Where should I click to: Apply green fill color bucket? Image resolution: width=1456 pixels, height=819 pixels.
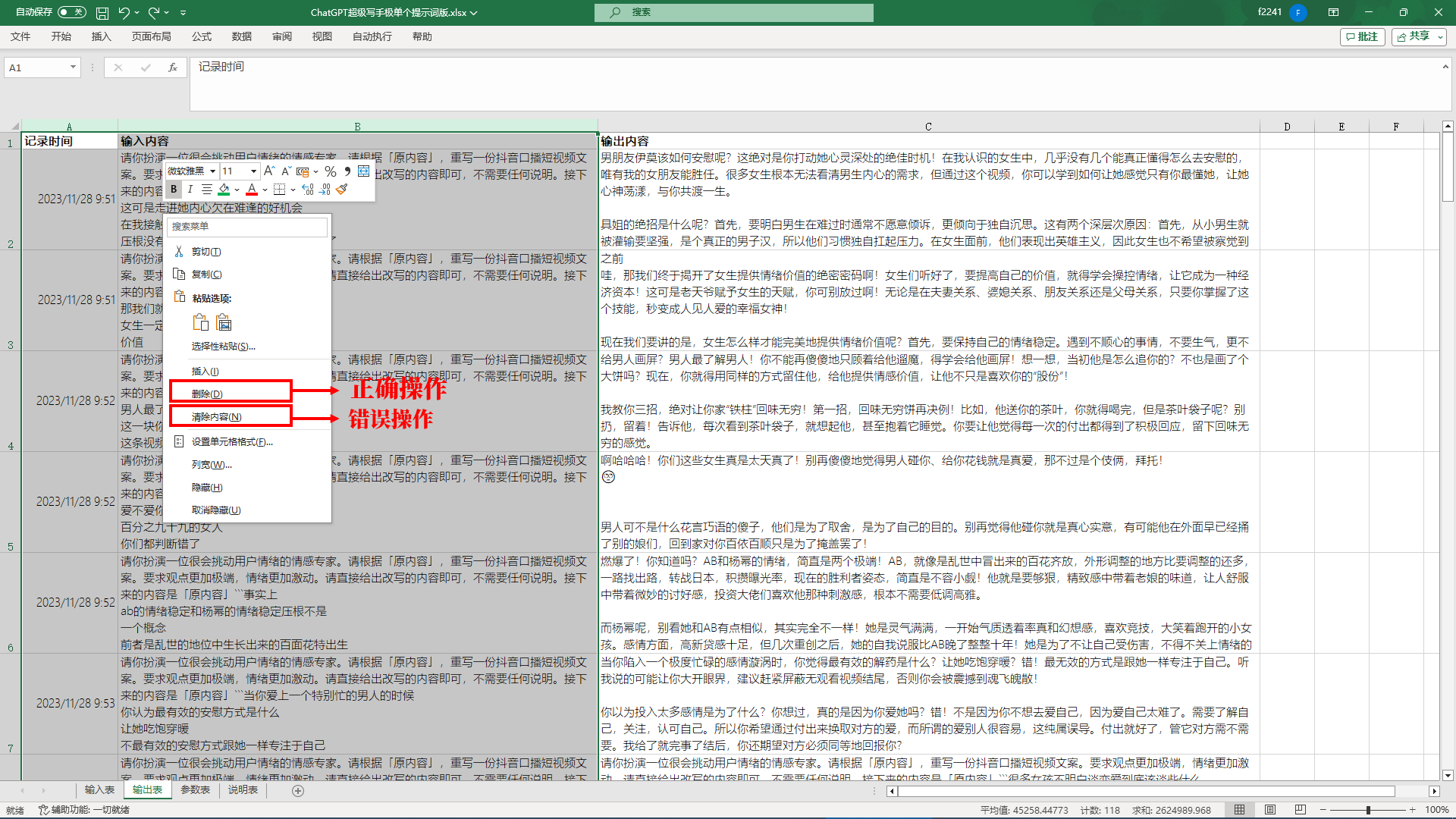coord(224,189)
